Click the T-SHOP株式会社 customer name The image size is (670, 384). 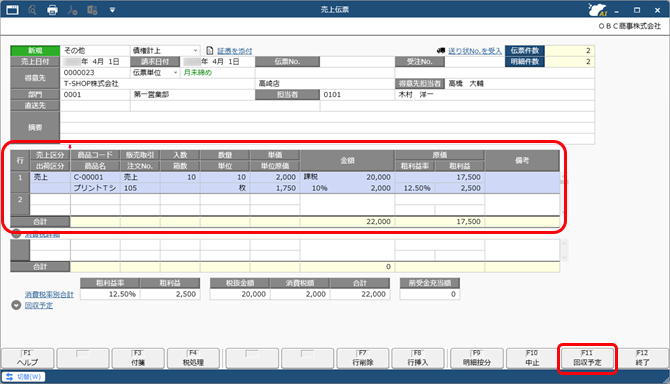click(91, 84)
